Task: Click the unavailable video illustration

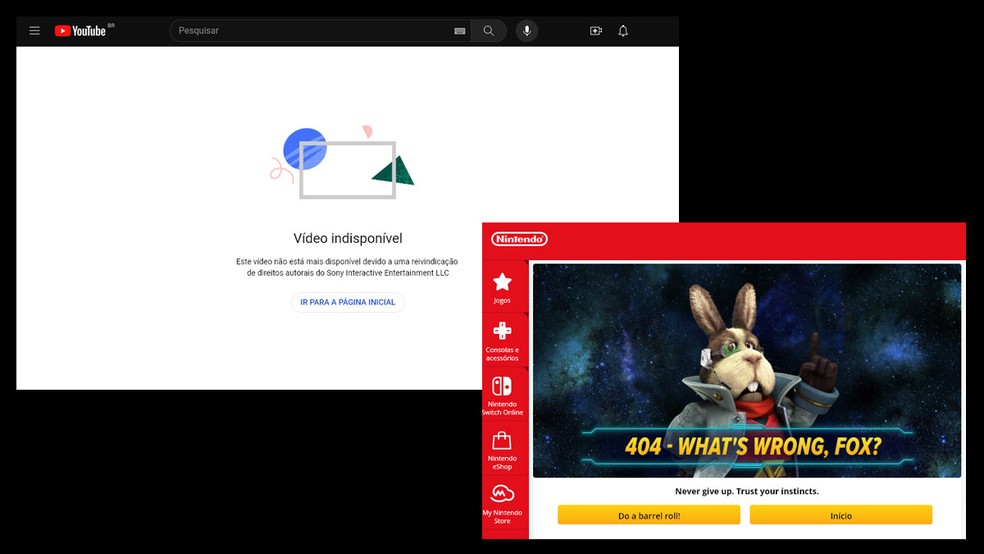Action: tap(343, 162)
